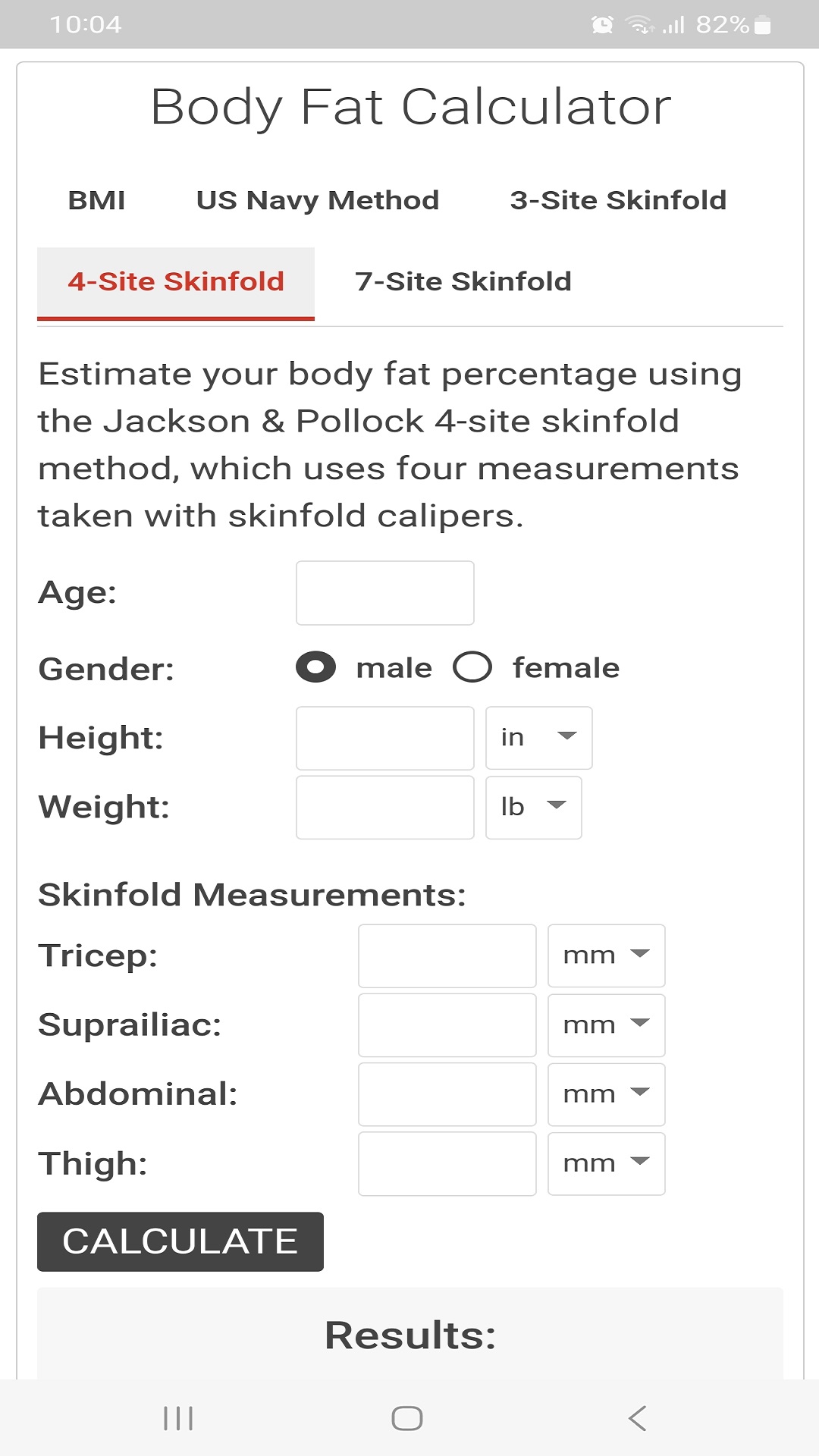Select the male gender option

point(315,668)
